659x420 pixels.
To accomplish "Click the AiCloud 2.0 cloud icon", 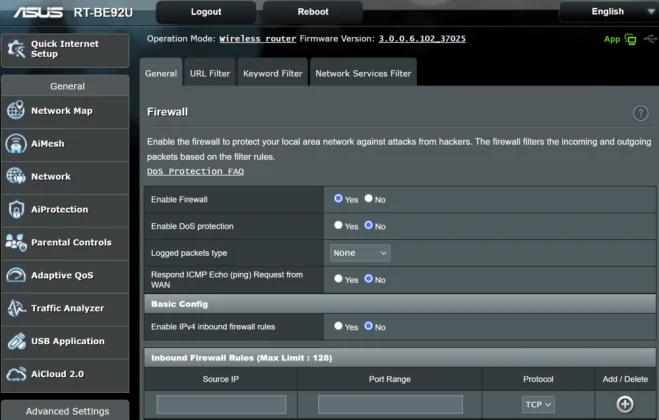I will point(16,374).
